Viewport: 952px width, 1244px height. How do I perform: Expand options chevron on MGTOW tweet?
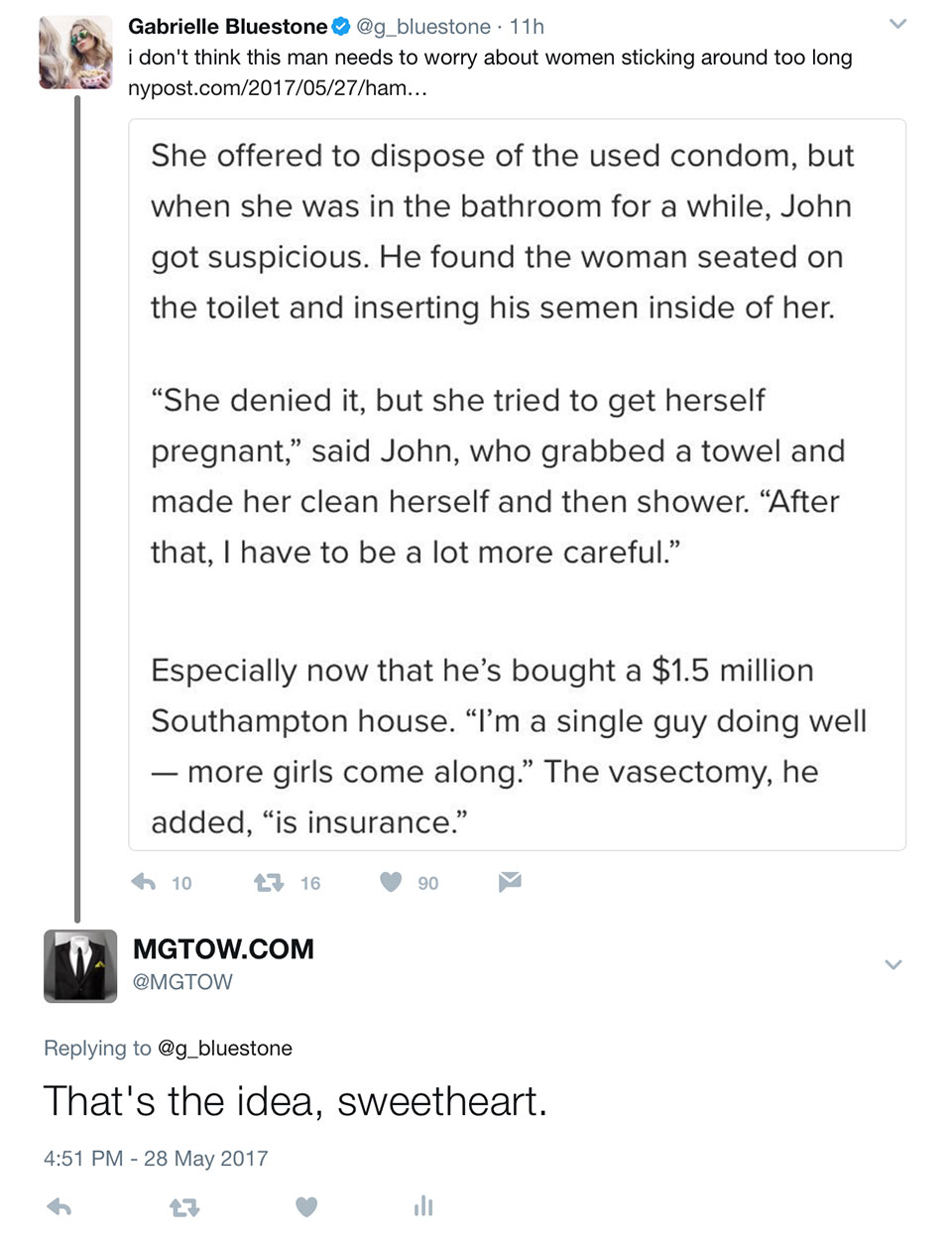point(892,964)
